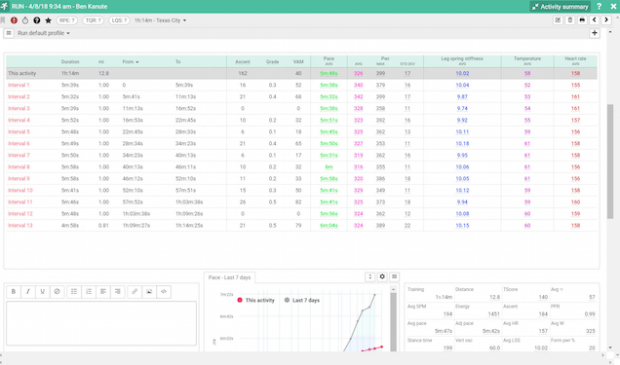Click the running figure activity icon
620x365 pixels.
click(4, 6)
